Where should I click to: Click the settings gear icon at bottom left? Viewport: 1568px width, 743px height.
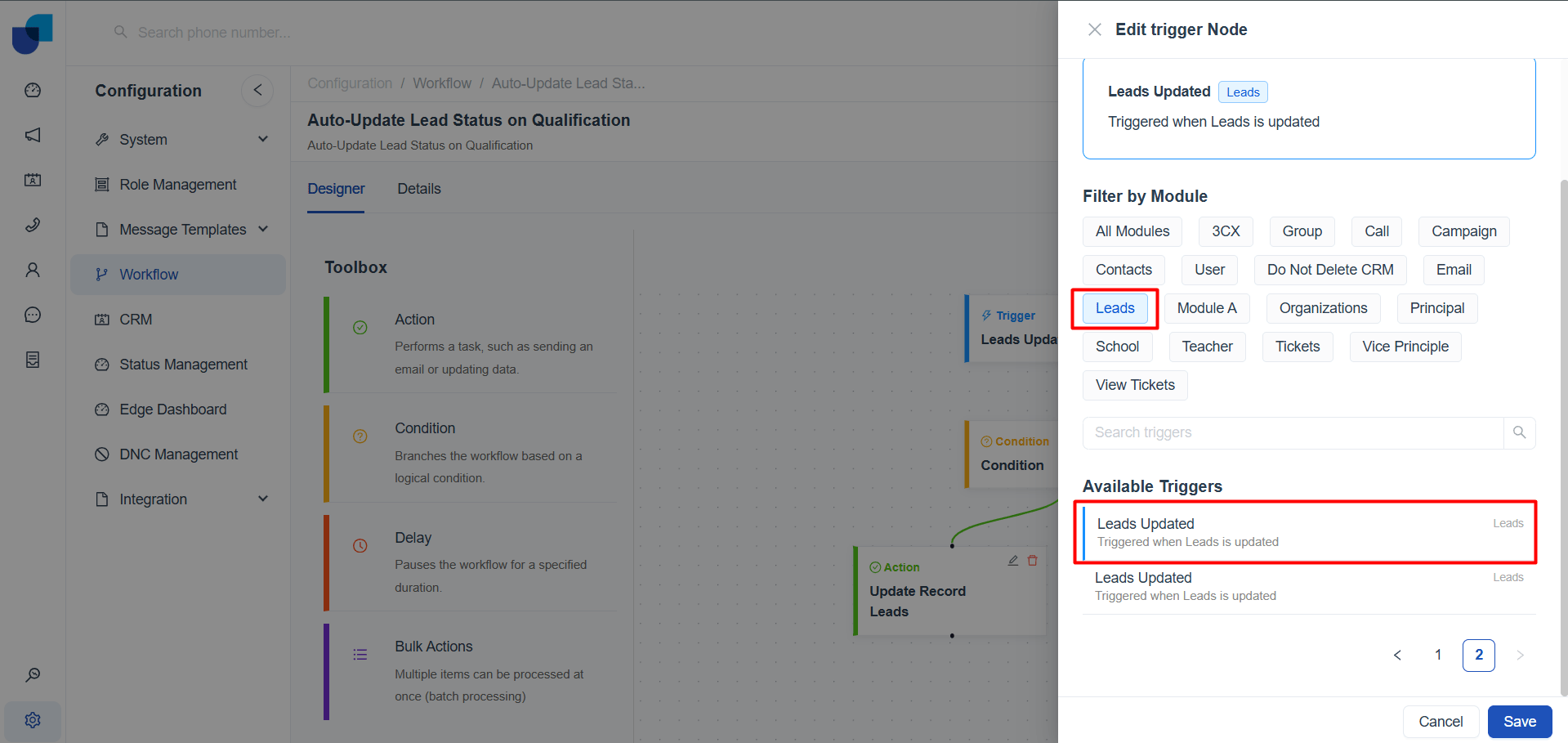point(33,720)
